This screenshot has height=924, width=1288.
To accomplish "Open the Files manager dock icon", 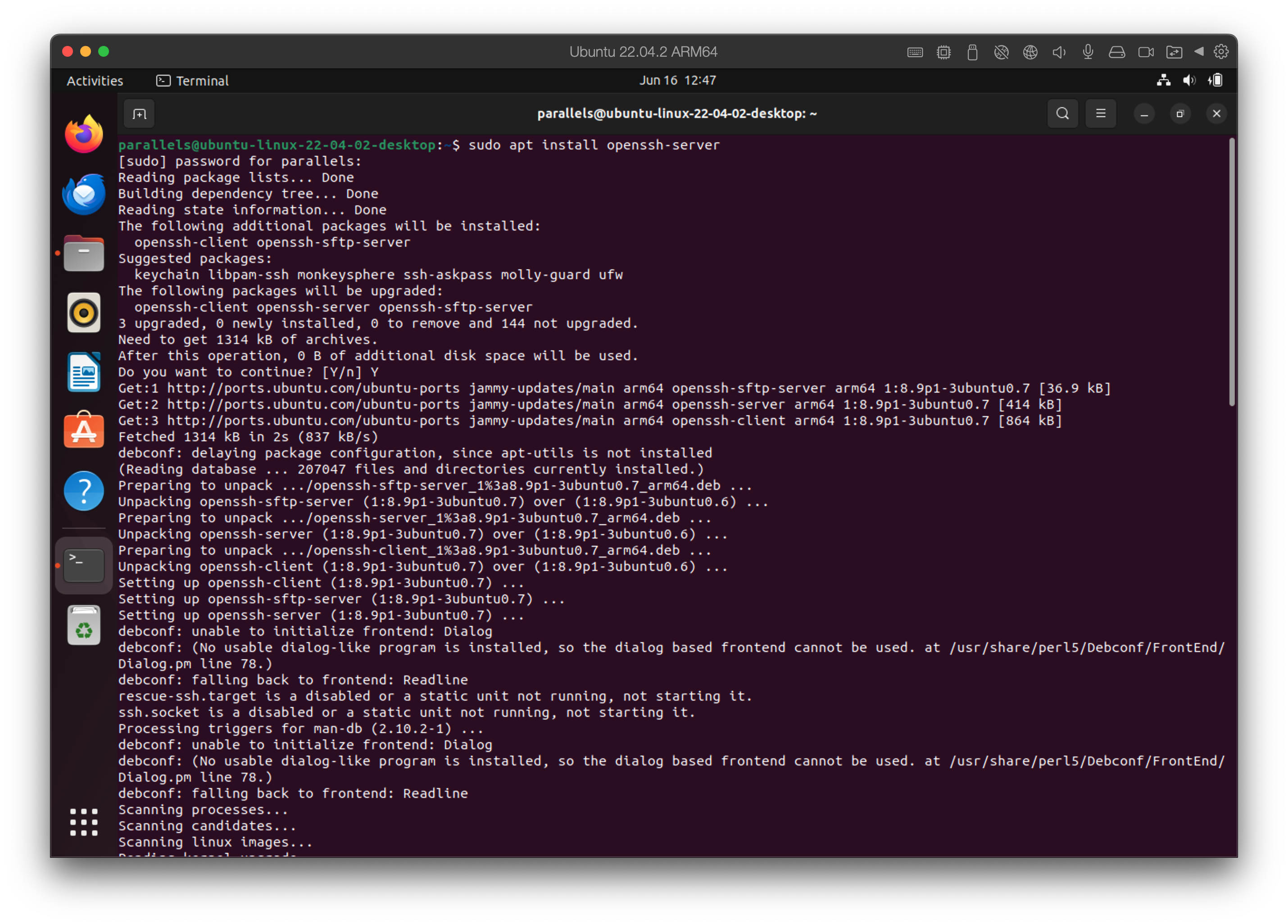I will click(83, 254).
